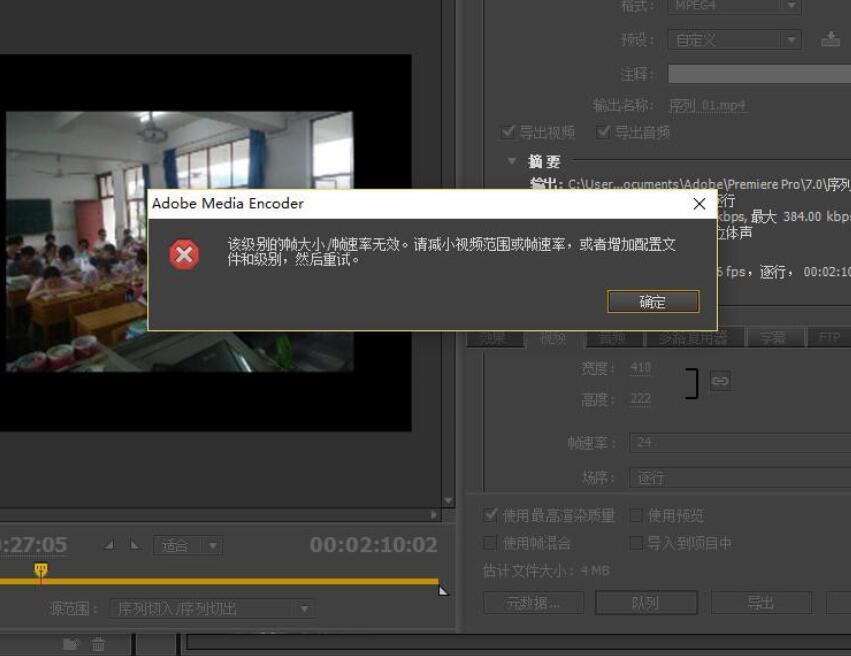Click the 高度 value 222

640,399
